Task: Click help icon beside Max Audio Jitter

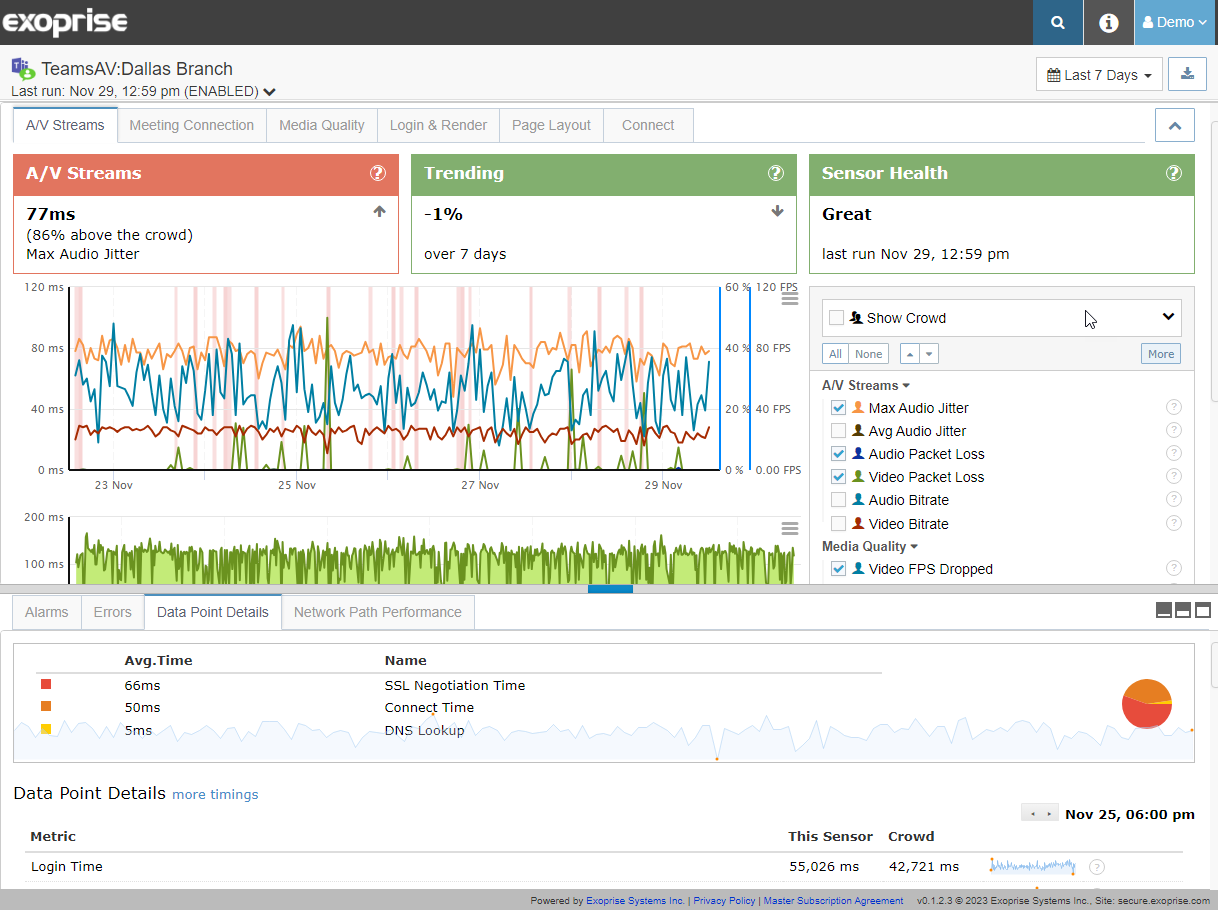Action: [1174, 407]
